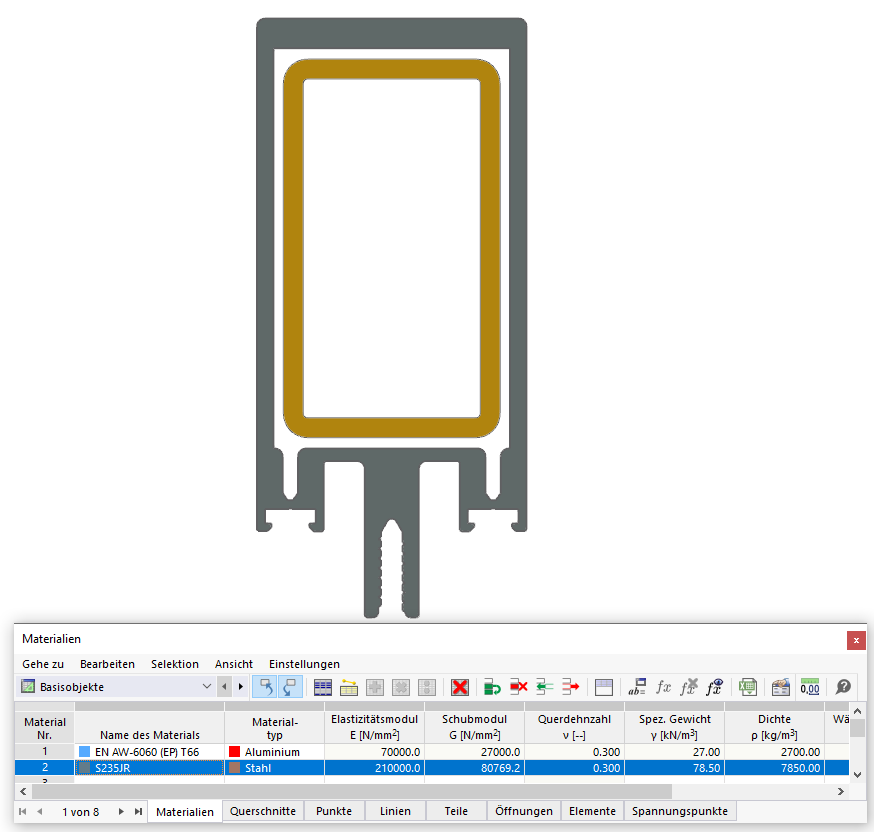Click the green insert row icon
Viewport: 874px width, 832px height.
(x=492, y=687)
